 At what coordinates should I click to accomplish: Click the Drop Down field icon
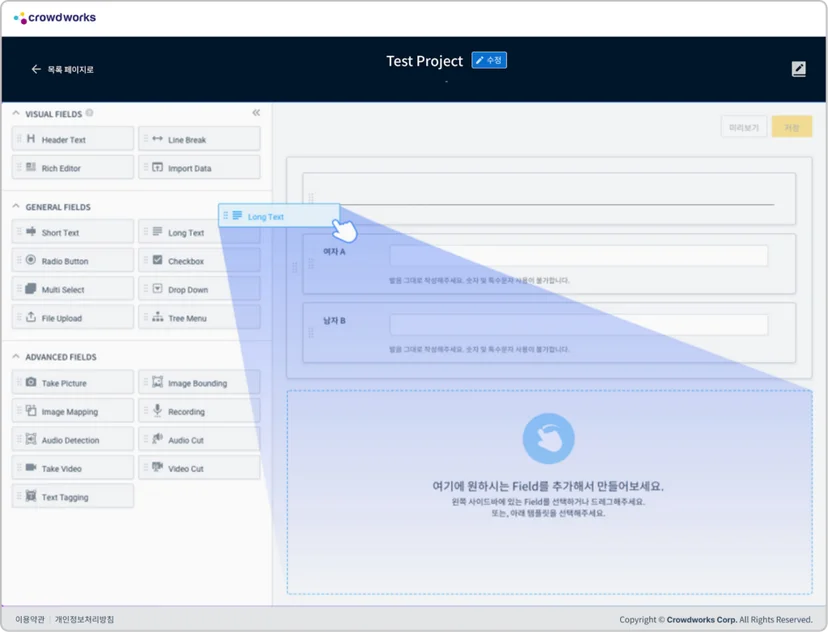(x=157, y=289)
